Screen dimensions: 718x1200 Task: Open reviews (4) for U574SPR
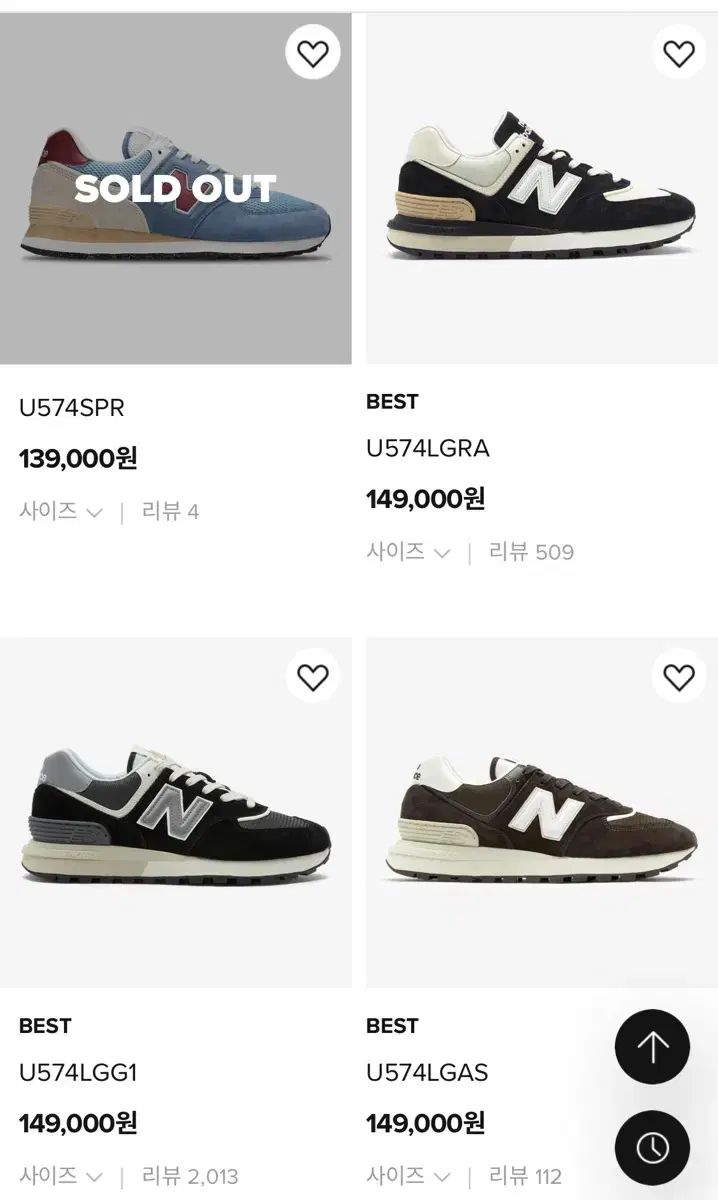170,512
